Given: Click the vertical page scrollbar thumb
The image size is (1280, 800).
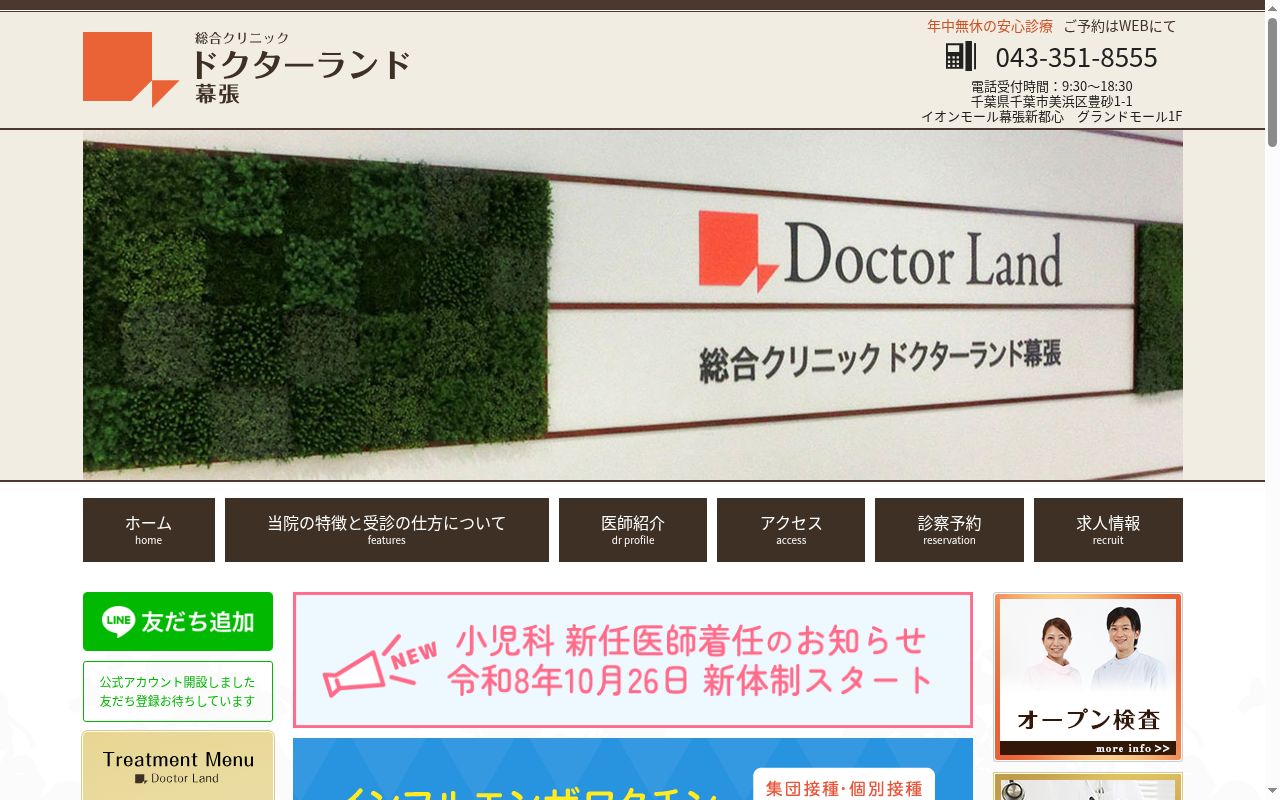Looking at the screenshot, I should click(x=1272, y=82).
